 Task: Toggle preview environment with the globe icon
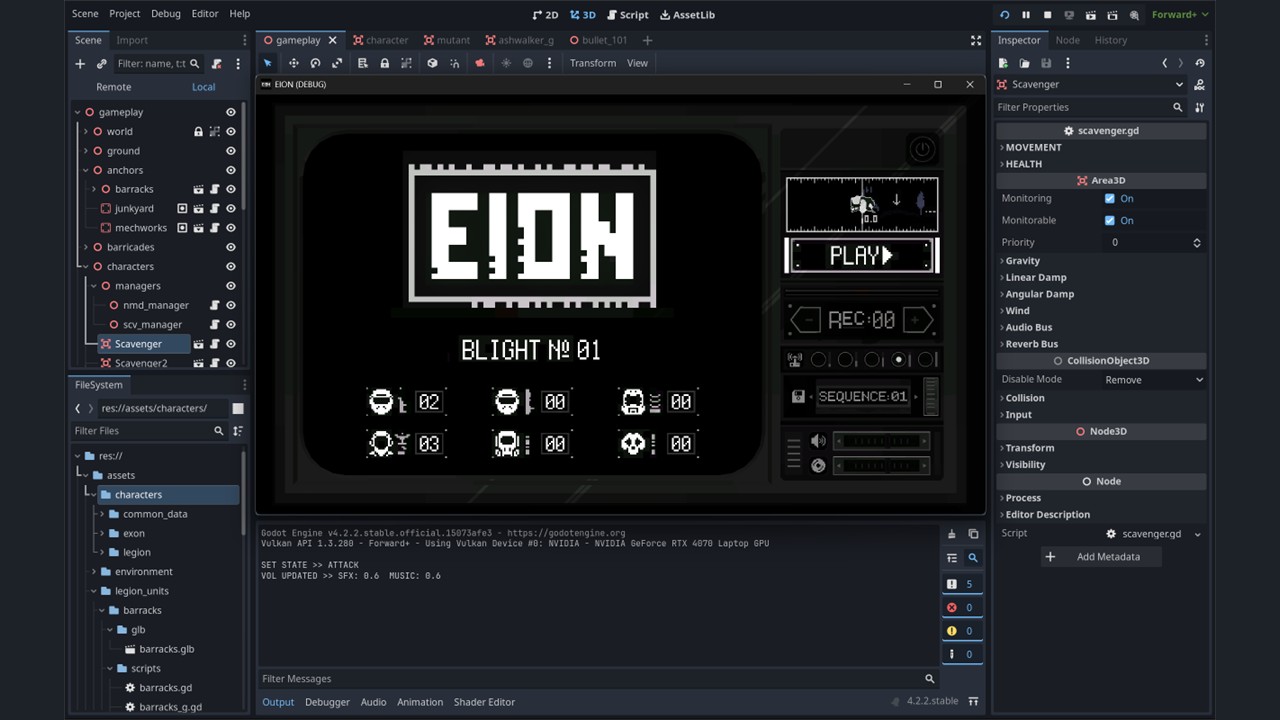click(528, 62)
